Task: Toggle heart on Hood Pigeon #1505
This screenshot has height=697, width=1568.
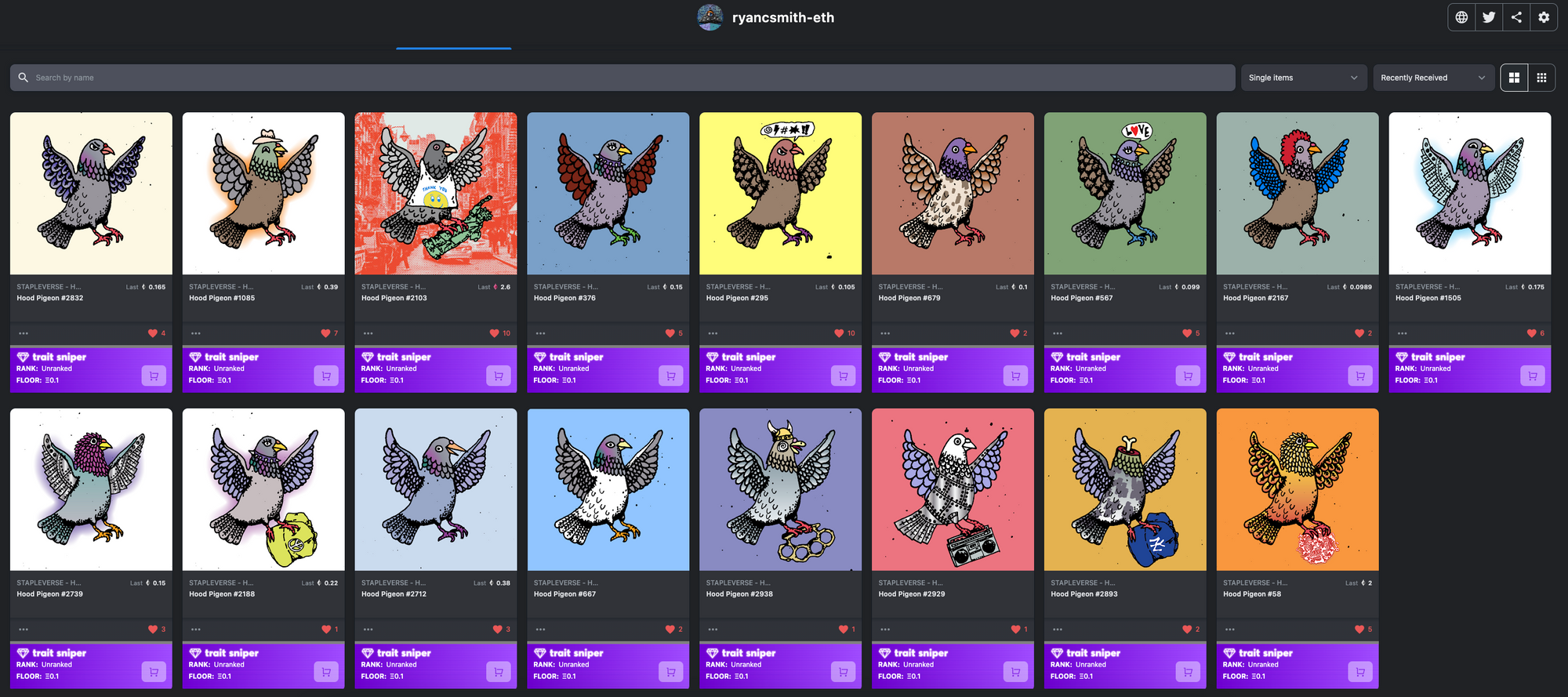Action: (1531, 333)
